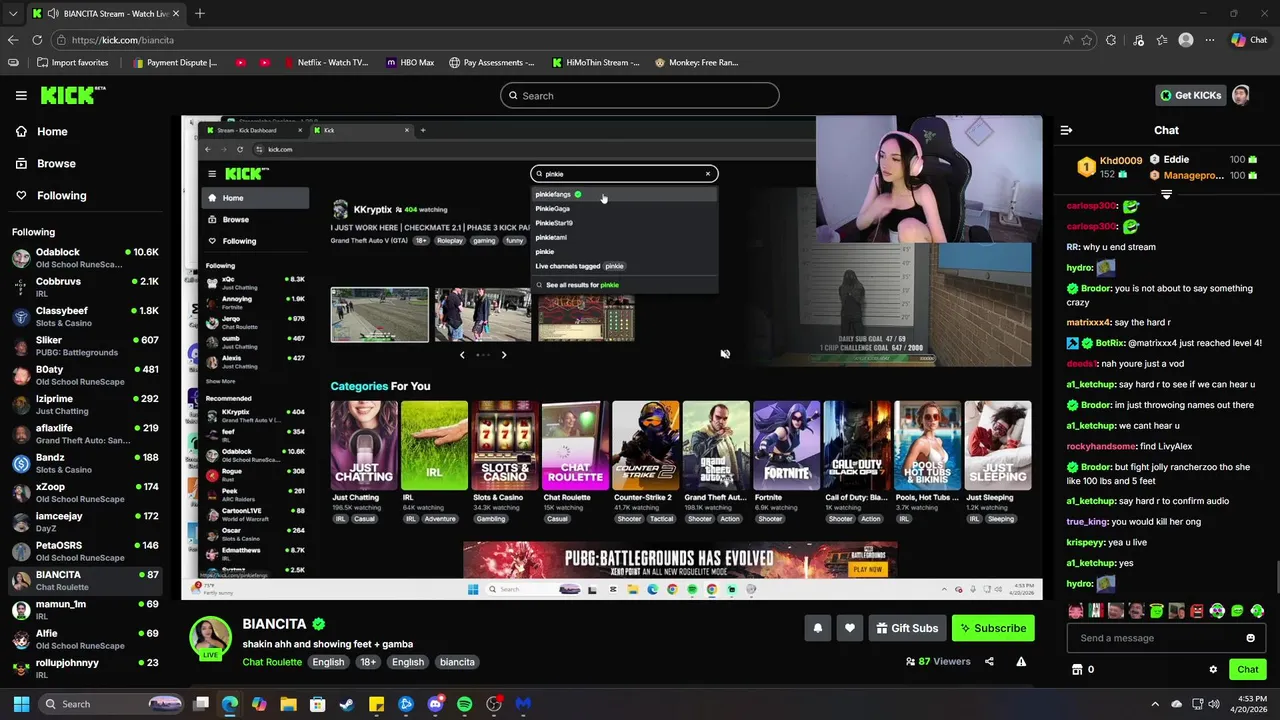Open Spotify from the taskbar
This screenshot has width=1280, height=720.
click(464, 704)
